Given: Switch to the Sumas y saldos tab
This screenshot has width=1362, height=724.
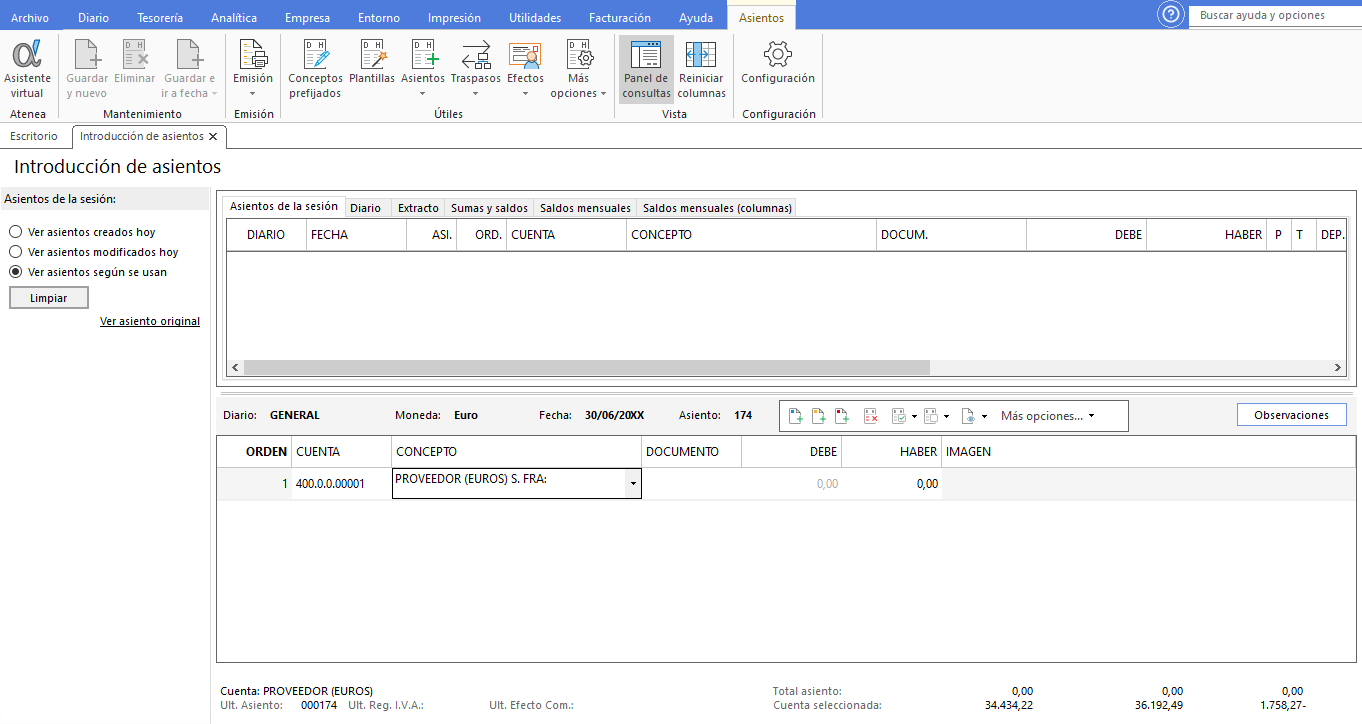Looking at the screenshot, I should click(x=489, y=208).
